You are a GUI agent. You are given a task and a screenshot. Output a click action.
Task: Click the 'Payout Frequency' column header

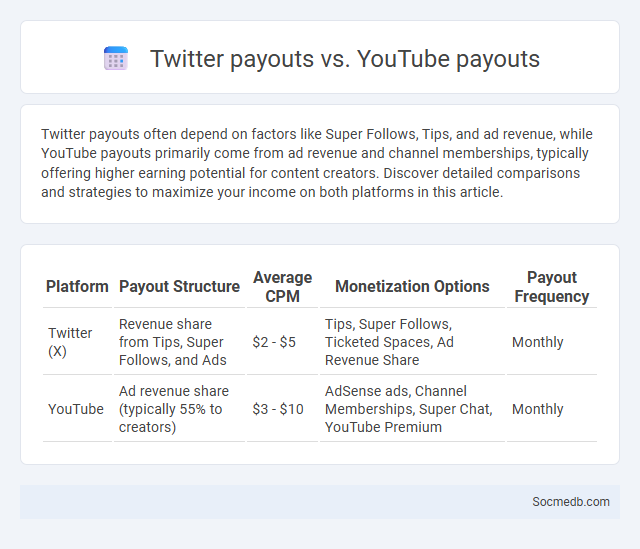[x=552, y=287]
